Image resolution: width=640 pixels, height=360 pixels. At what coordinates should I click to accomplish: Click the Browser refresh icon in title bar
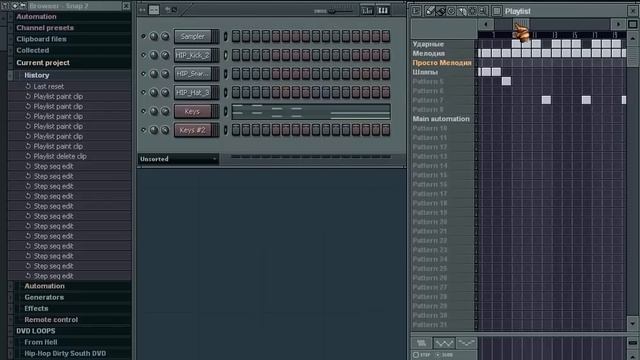coord(15,5)
